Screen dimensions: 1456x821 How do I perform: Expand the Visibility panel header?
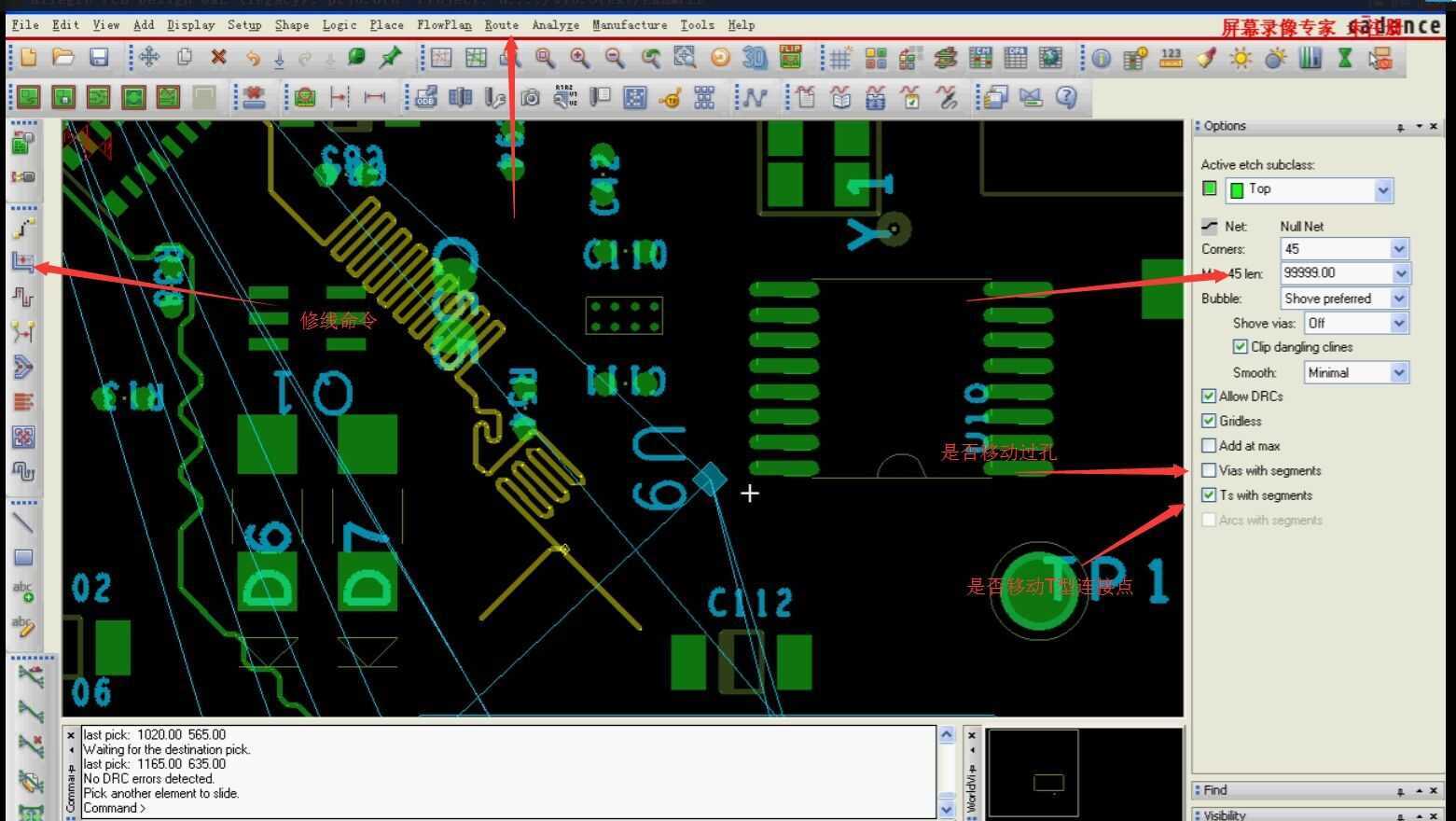click(1317, 814)
